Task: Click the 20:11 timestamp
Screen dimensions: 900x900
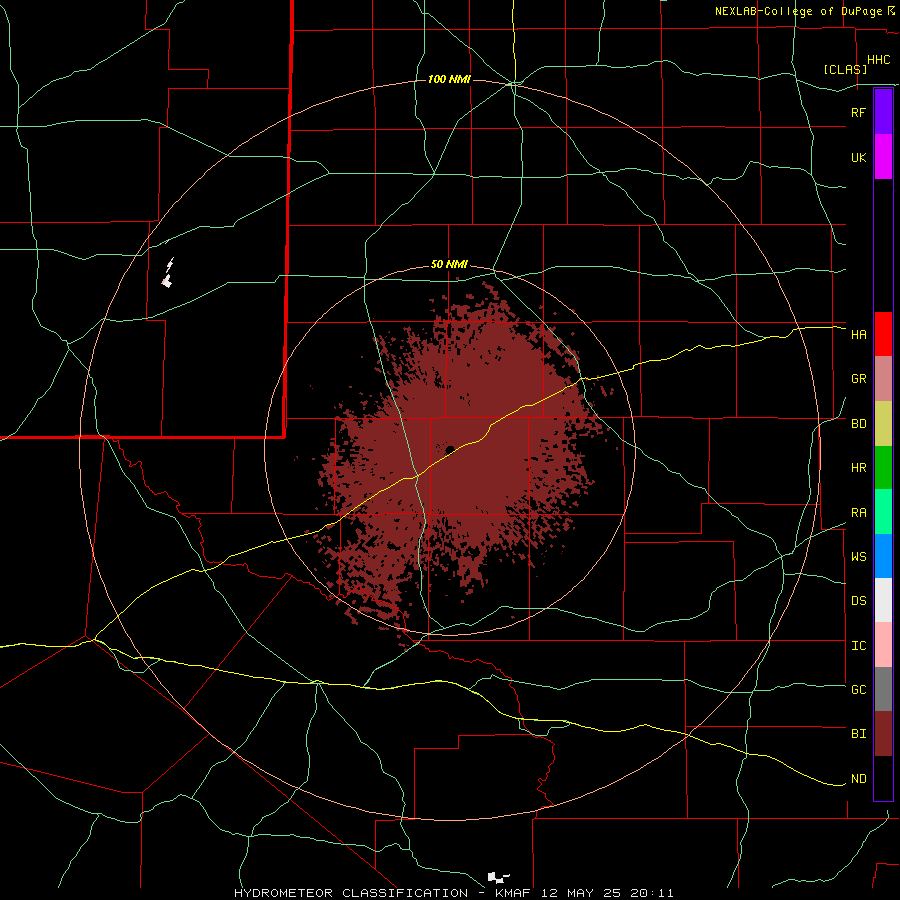Action: [652, 893]
